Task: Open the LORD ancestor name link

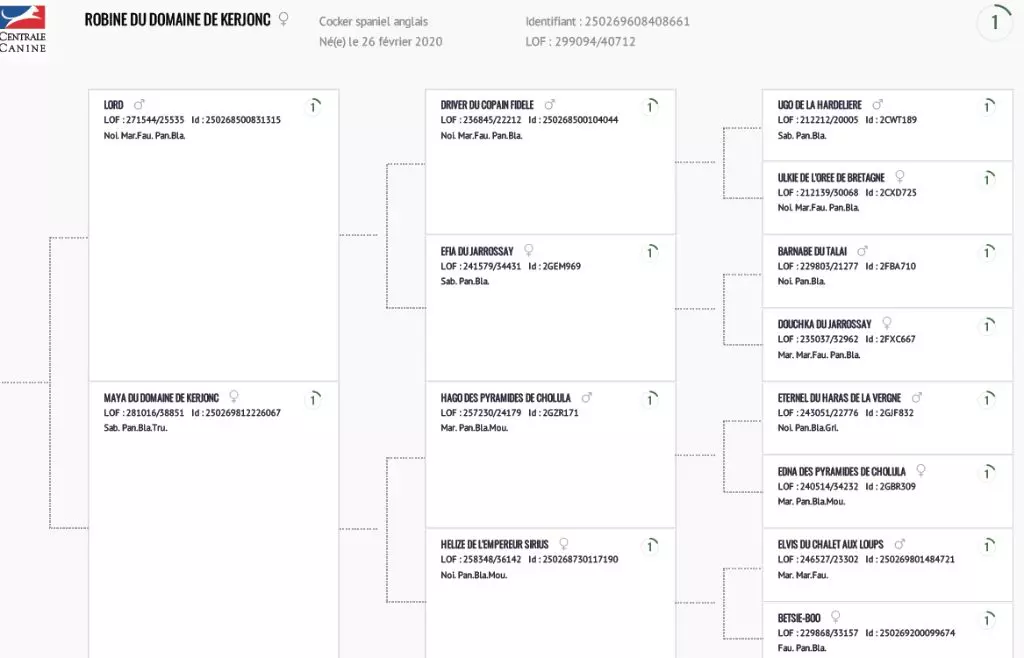Action: [x=114, y=105]
